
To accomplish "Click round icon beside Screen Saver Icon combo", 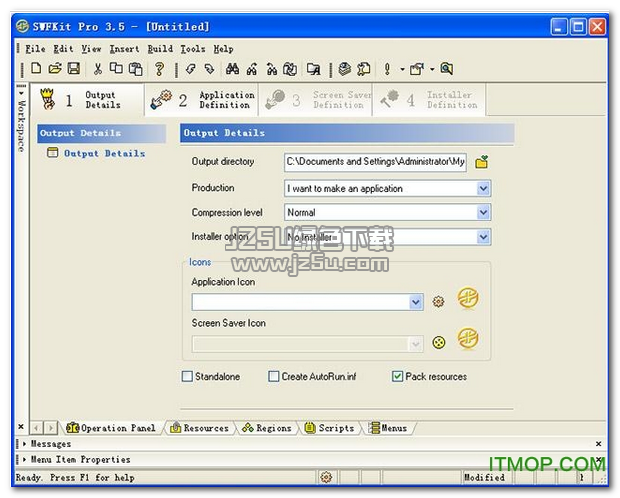I will tap(439, 342).
